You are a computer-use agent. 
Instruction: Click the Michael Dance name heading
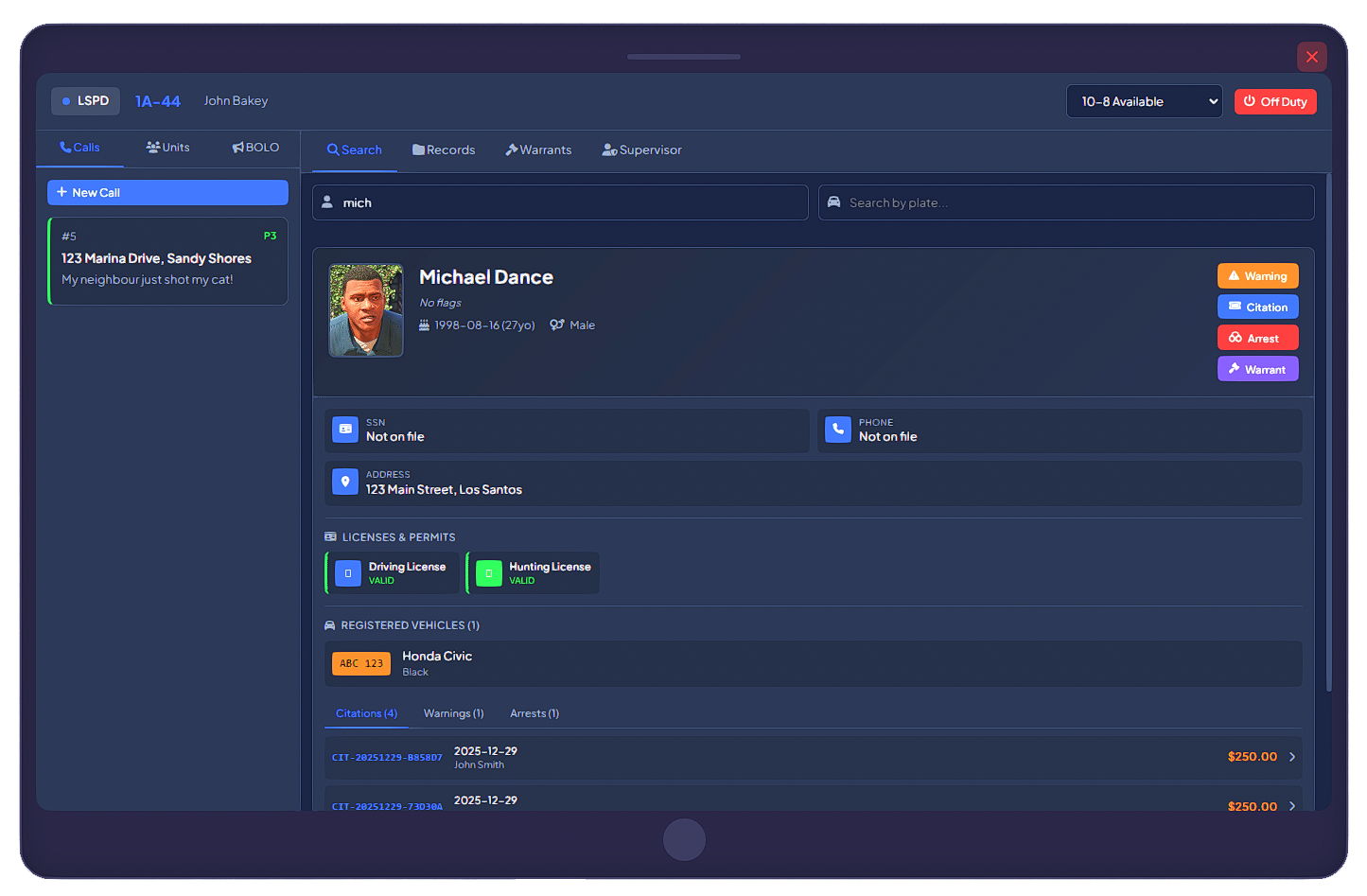click(x=486, y=277)
